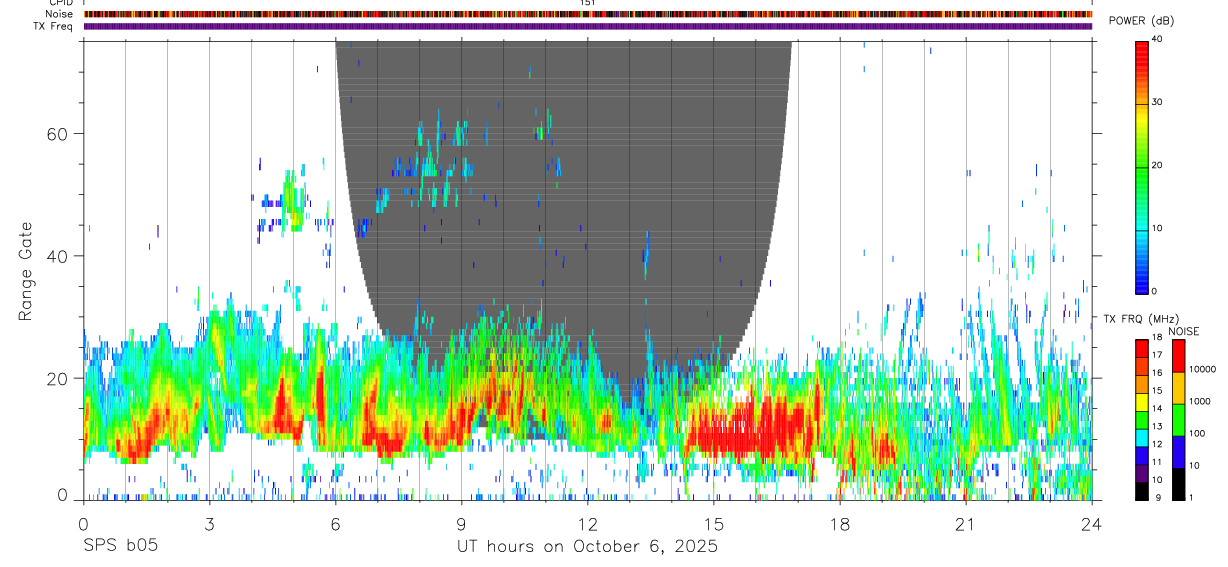Screen dimensions: 1228x567
Task: Click the blue swatch in the NOISE colorbar
Action: (1178, 452)
